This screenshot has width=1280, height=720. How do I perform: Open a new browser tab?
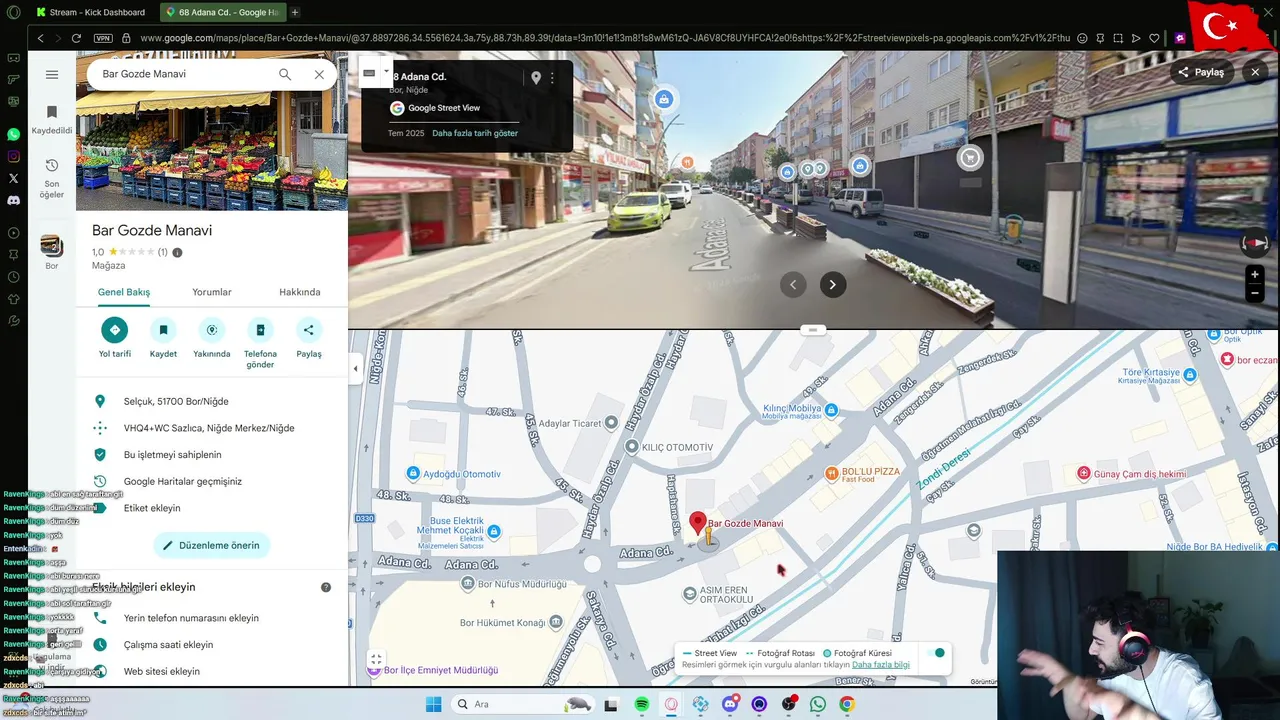pos(295,12)
